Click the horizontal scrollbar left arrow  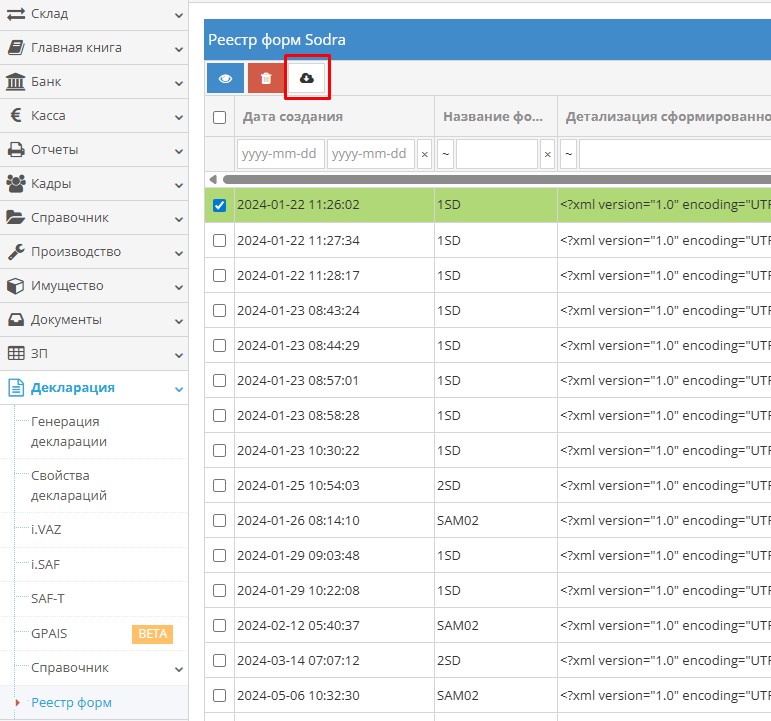(211, 179)
